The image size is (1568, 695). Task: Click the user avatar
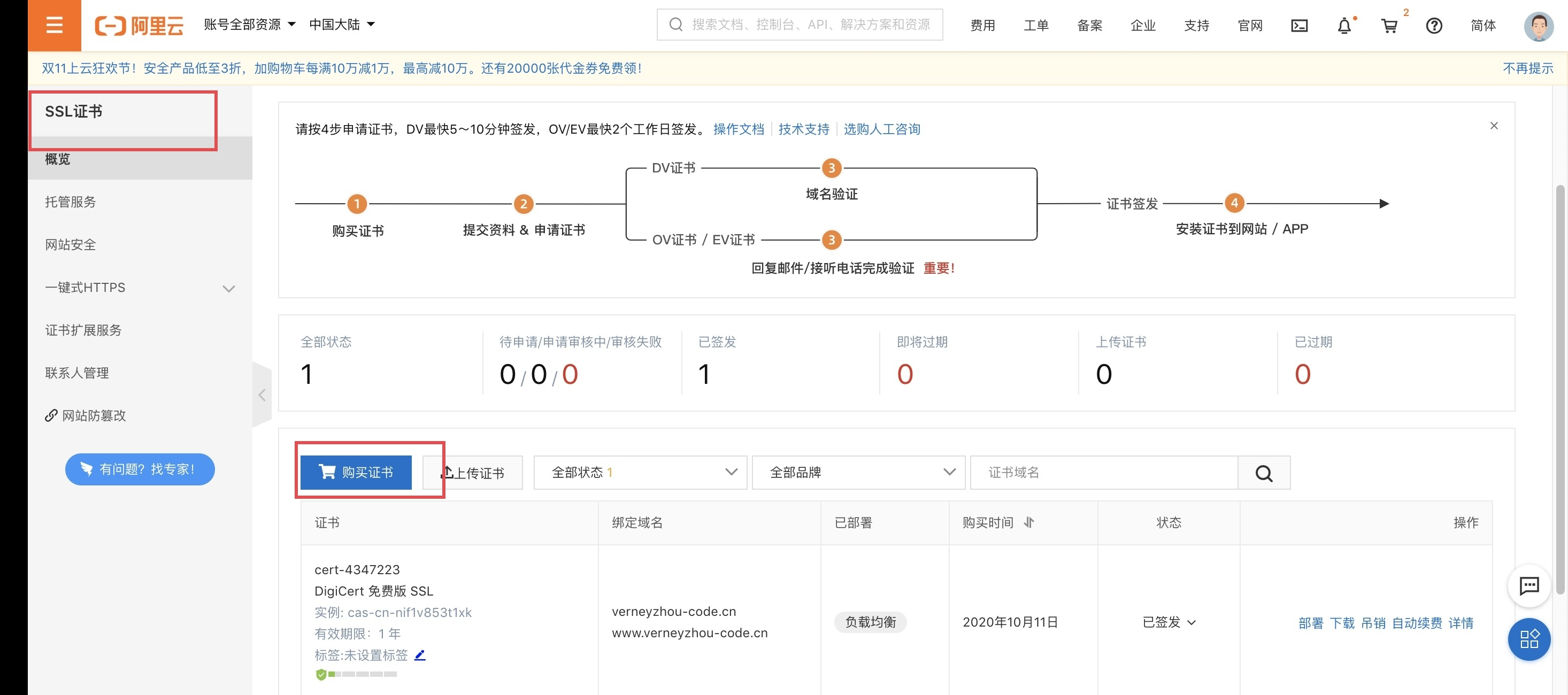[x=1538, y=26]
